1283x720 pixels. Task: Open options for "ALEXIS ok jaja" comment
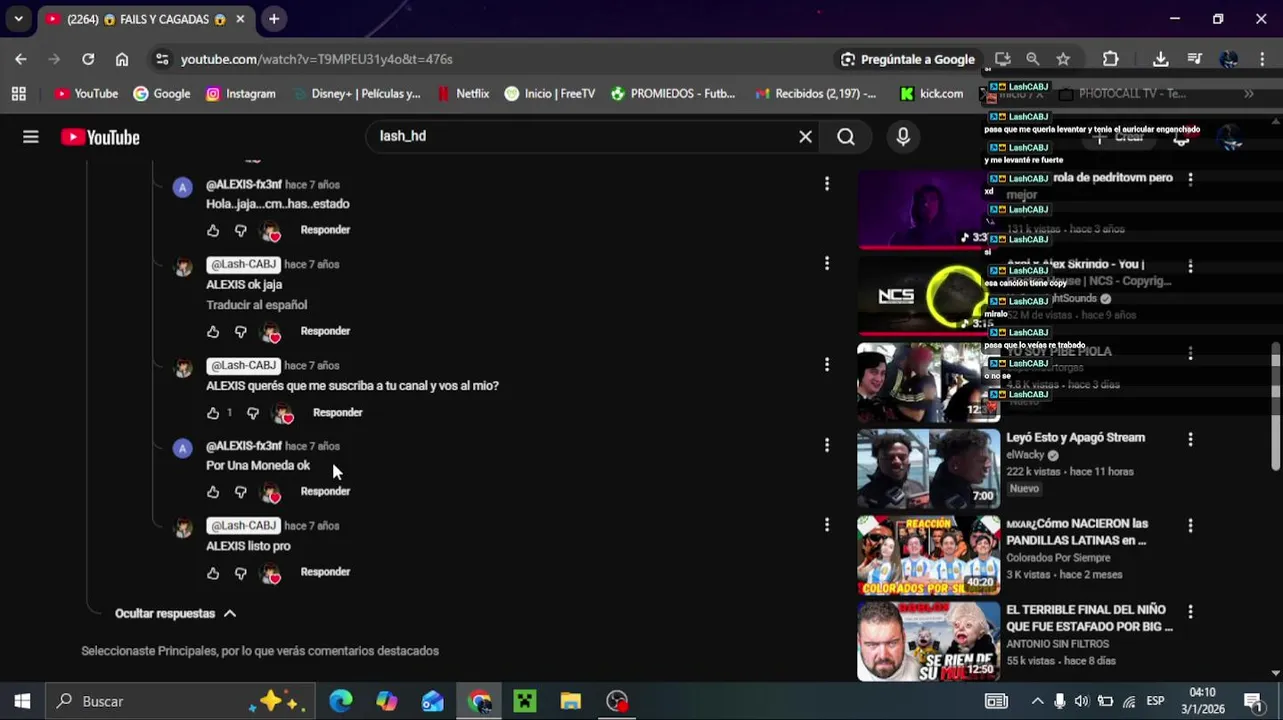(x=826, y=263)
